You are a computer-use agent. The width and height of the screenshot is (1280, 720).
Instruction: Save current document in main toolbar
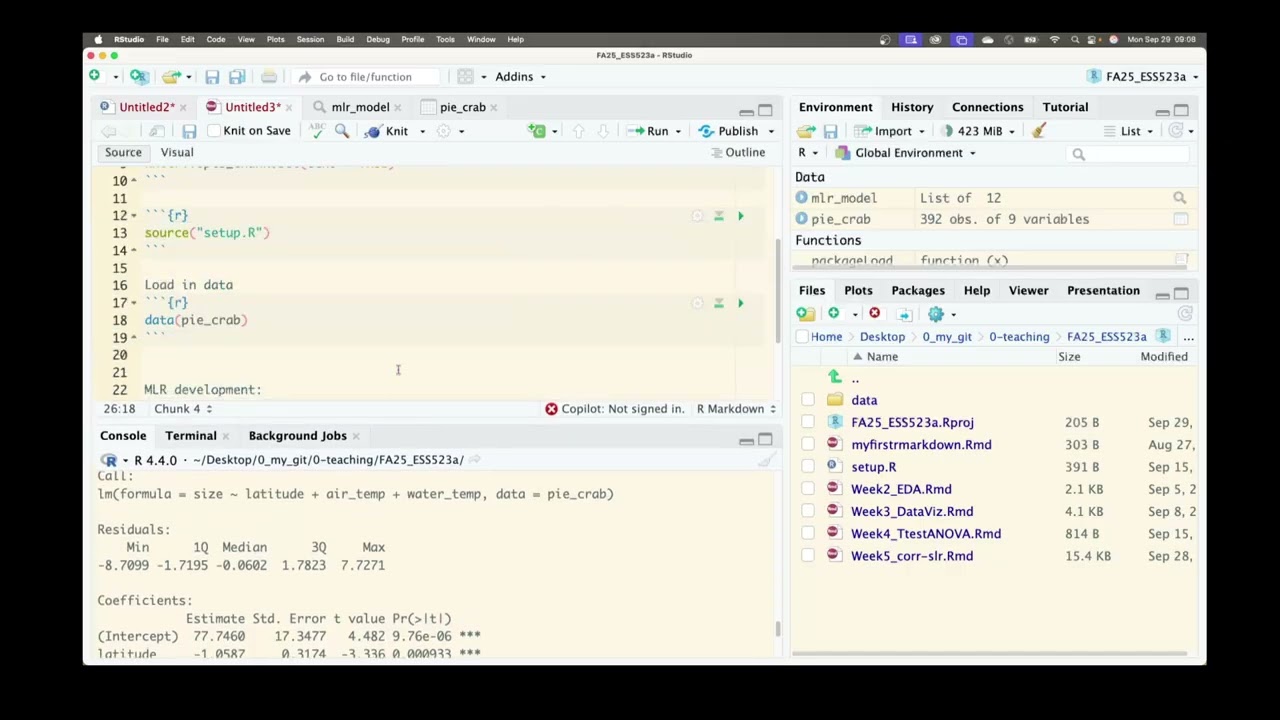212,77
